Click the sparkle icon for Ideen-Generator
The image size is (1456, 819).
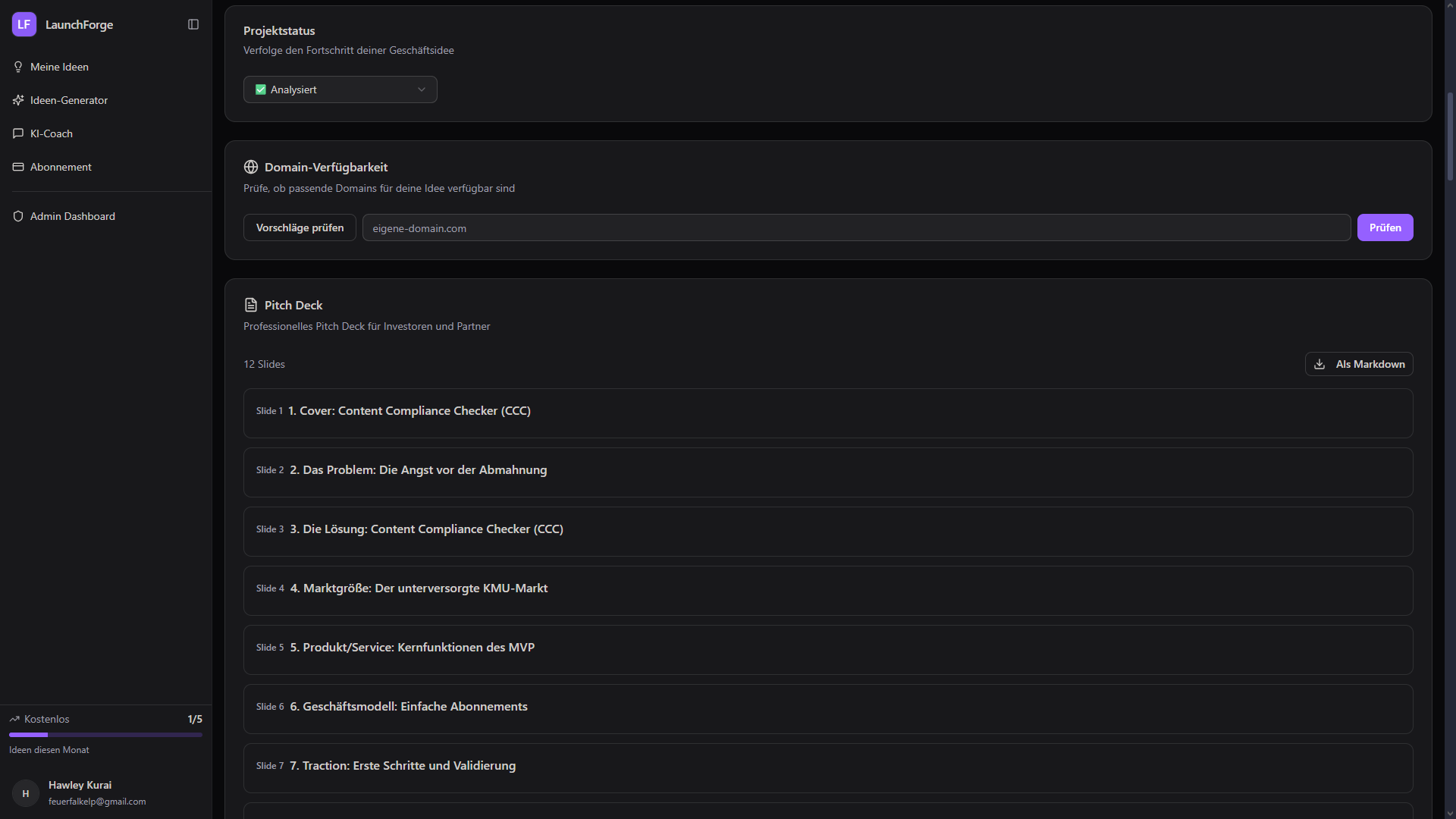(x=18, y=100)
